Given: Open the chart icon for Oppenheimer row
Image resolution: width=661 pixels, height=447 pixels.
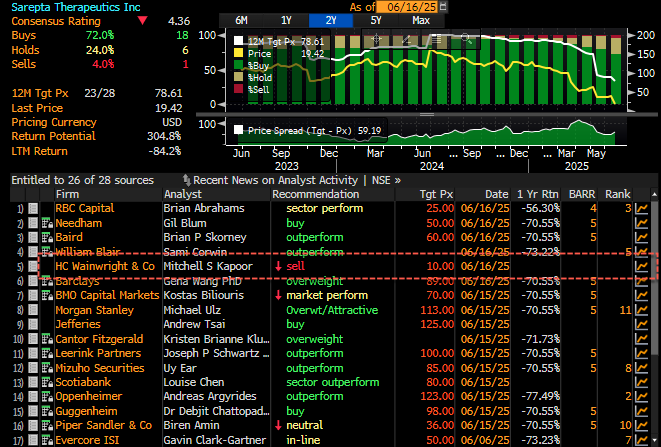Looking at the screenshot, I should click(642, 396).
